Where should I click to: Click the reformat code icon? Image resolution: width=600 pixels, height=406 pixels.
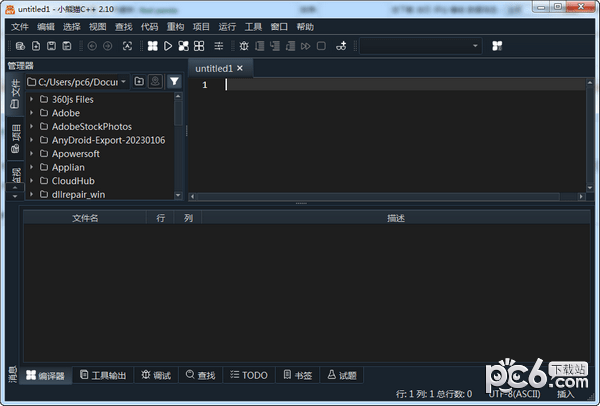coord(127,46)
